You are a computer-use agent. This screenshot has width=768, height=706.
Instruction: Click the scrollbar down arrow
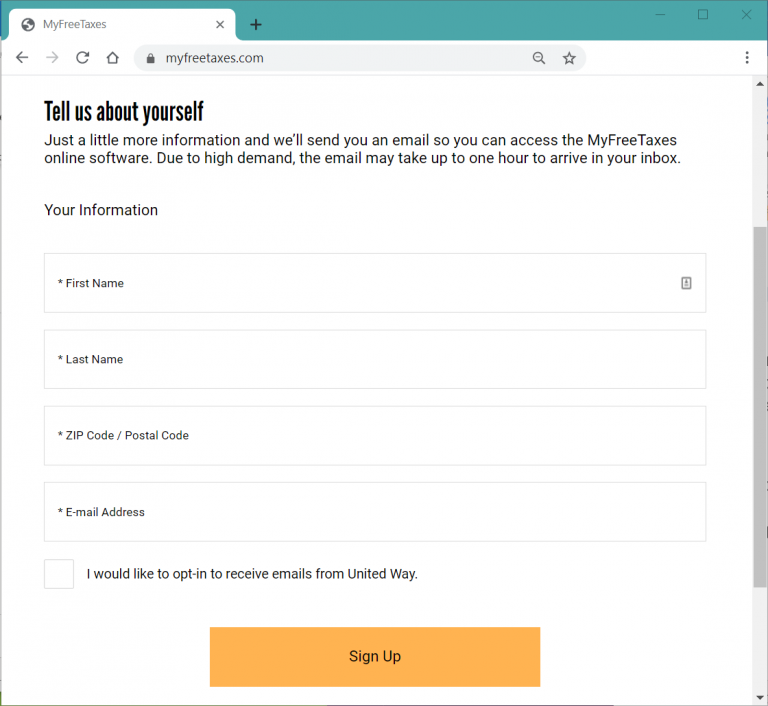click(759, 697)
